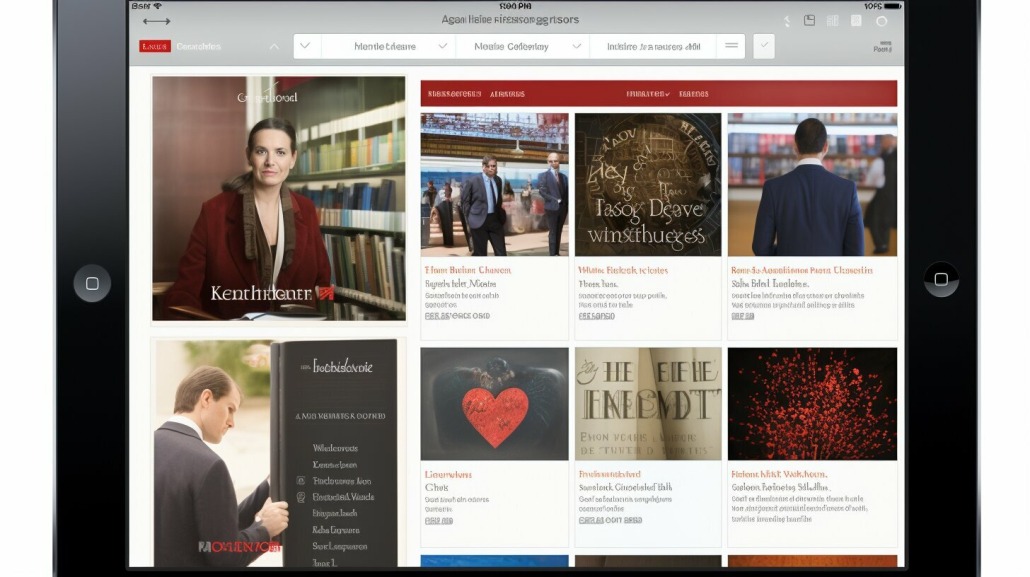
Task: Tap the Wi-Fi indicator in the status bar
Action: (x=157, y=6)
